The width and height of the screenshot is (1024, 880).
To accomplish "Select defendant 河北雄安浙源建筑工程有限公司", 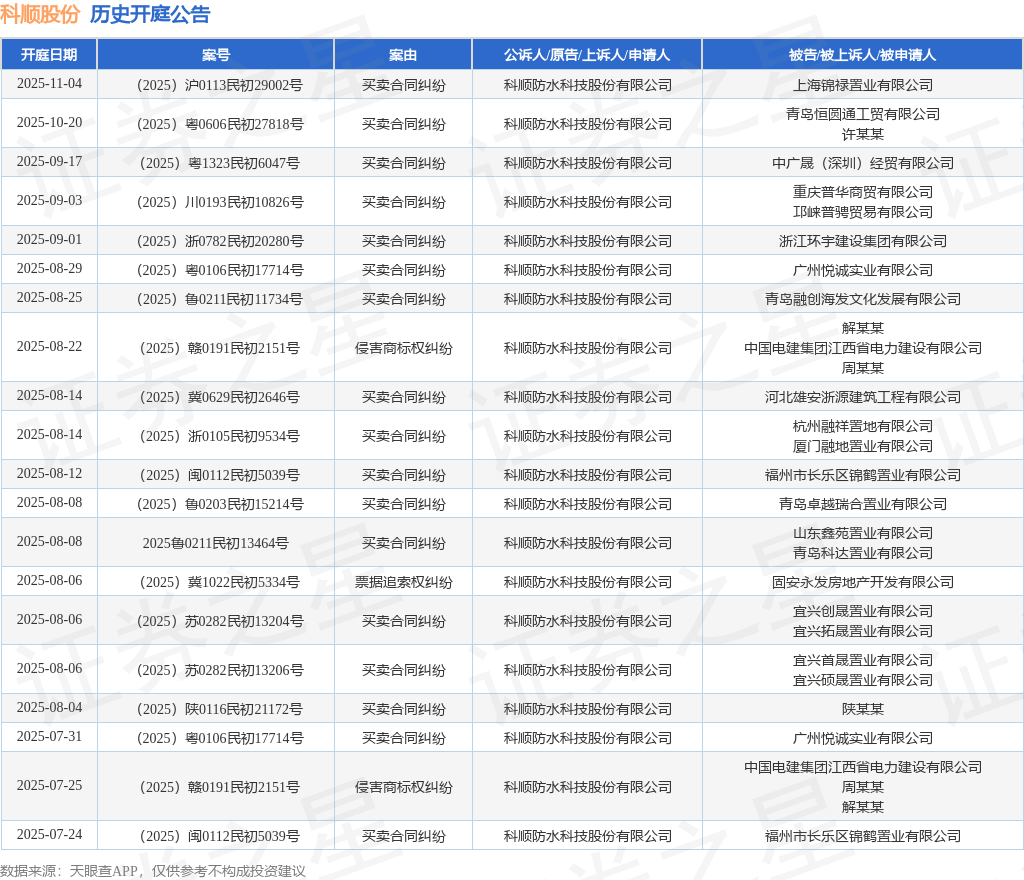I will (x=863, y=397).
